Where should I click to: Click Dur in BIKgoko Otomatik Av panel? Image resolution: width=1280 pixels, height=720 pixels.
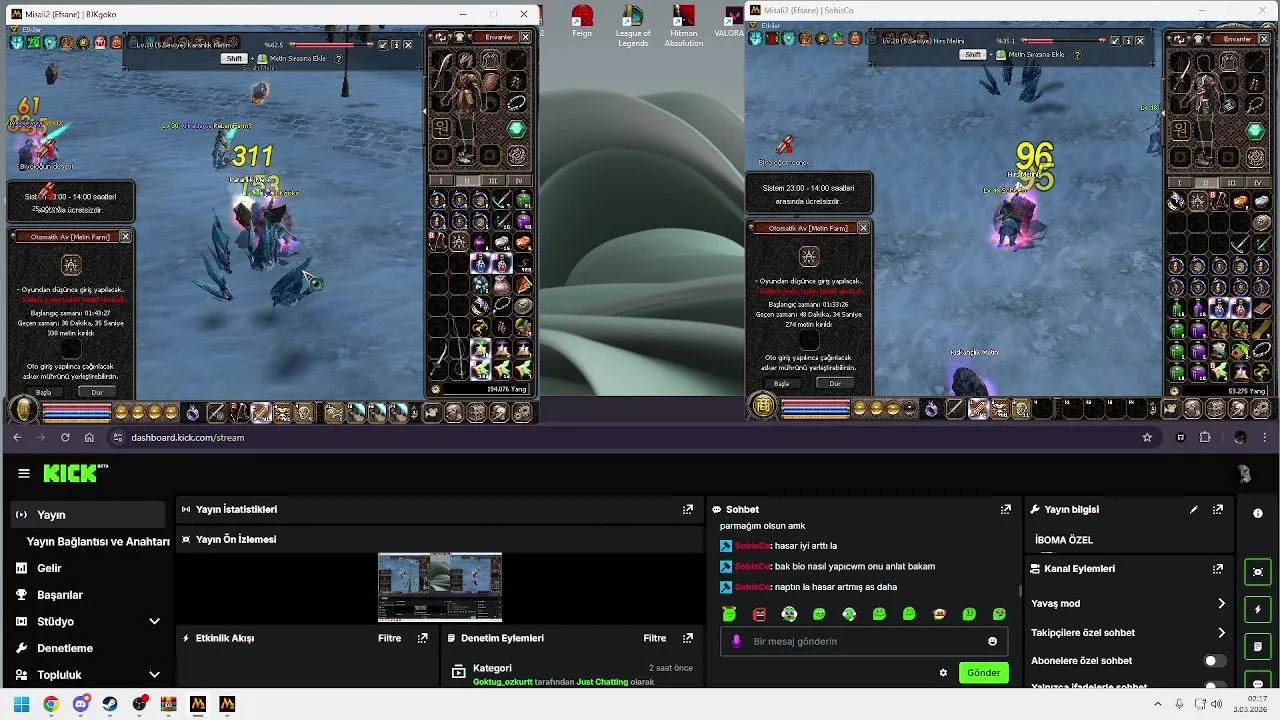click(97, 392)
